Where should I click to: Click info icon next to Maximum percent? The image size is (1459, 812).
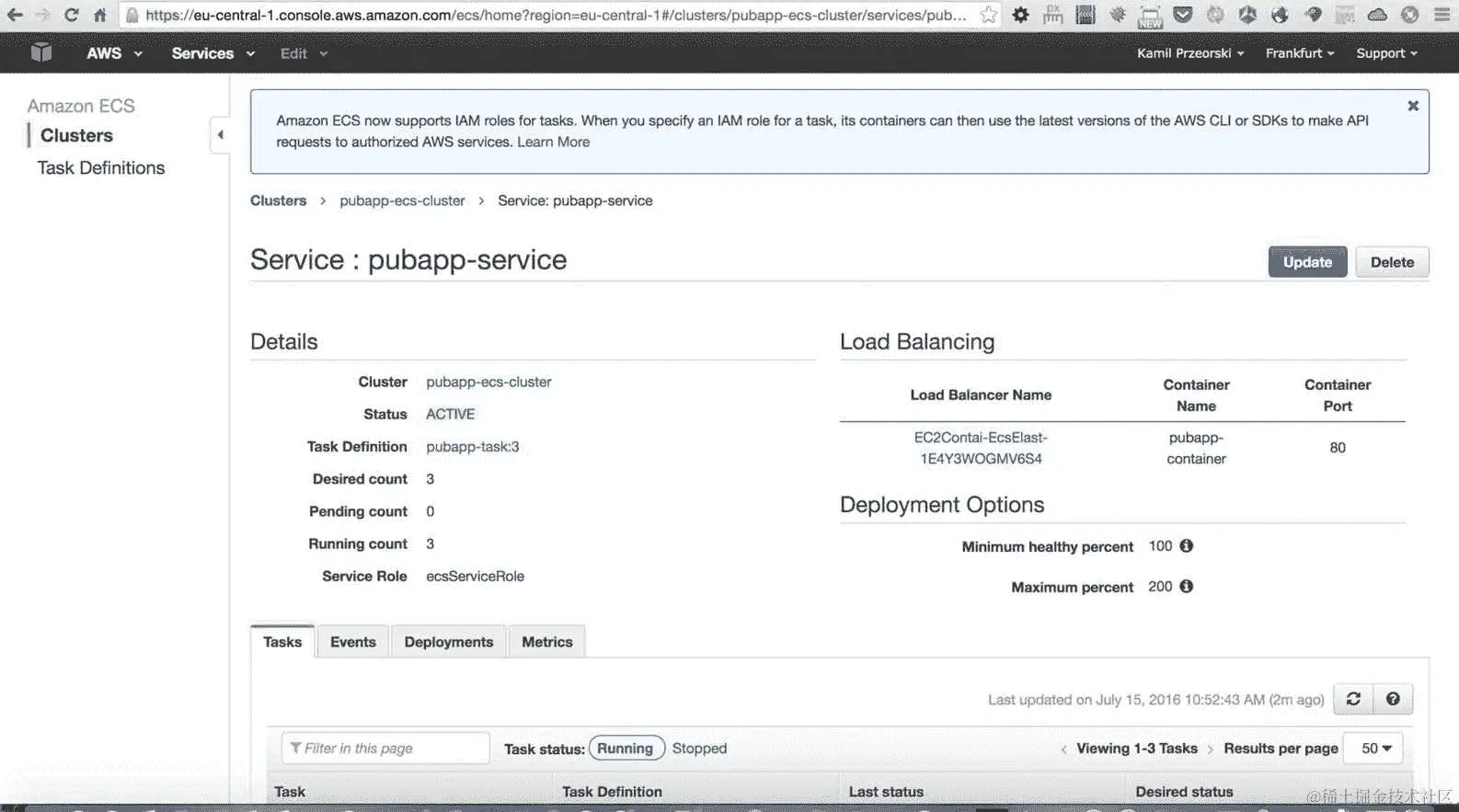1187,586
